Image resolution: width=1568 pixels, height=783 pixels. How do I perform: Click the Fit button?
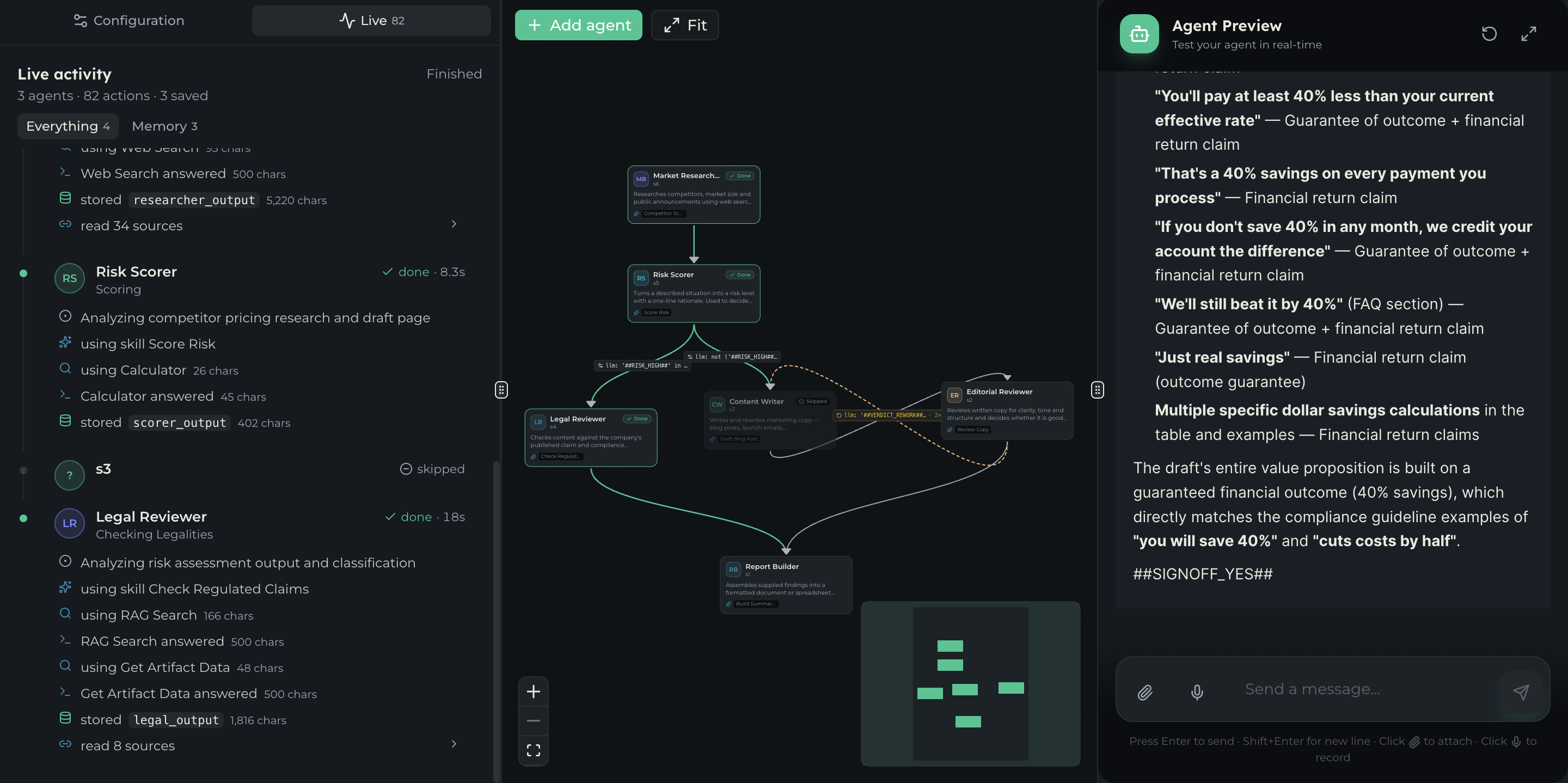point(685,25)
